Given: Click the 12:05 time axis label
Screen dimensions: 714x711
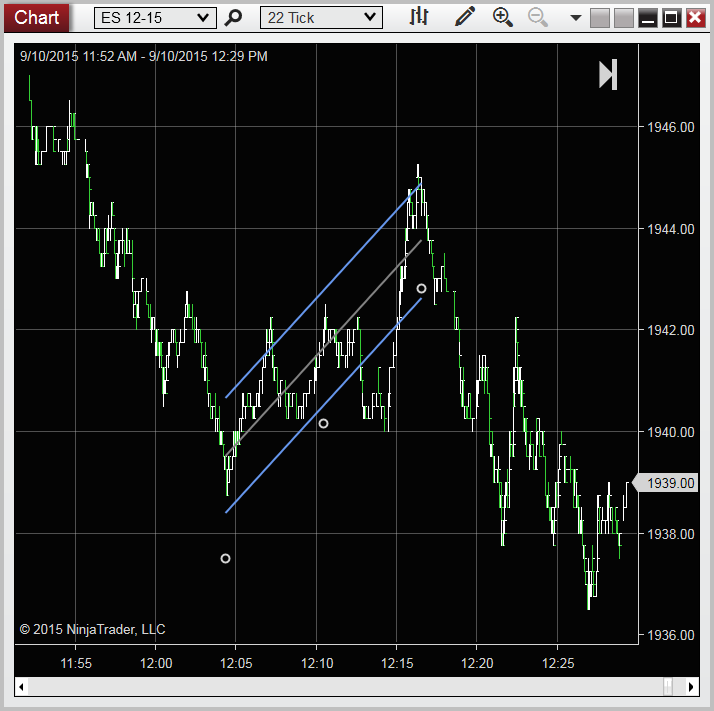Looking at the screenshot, I should 236,663.
